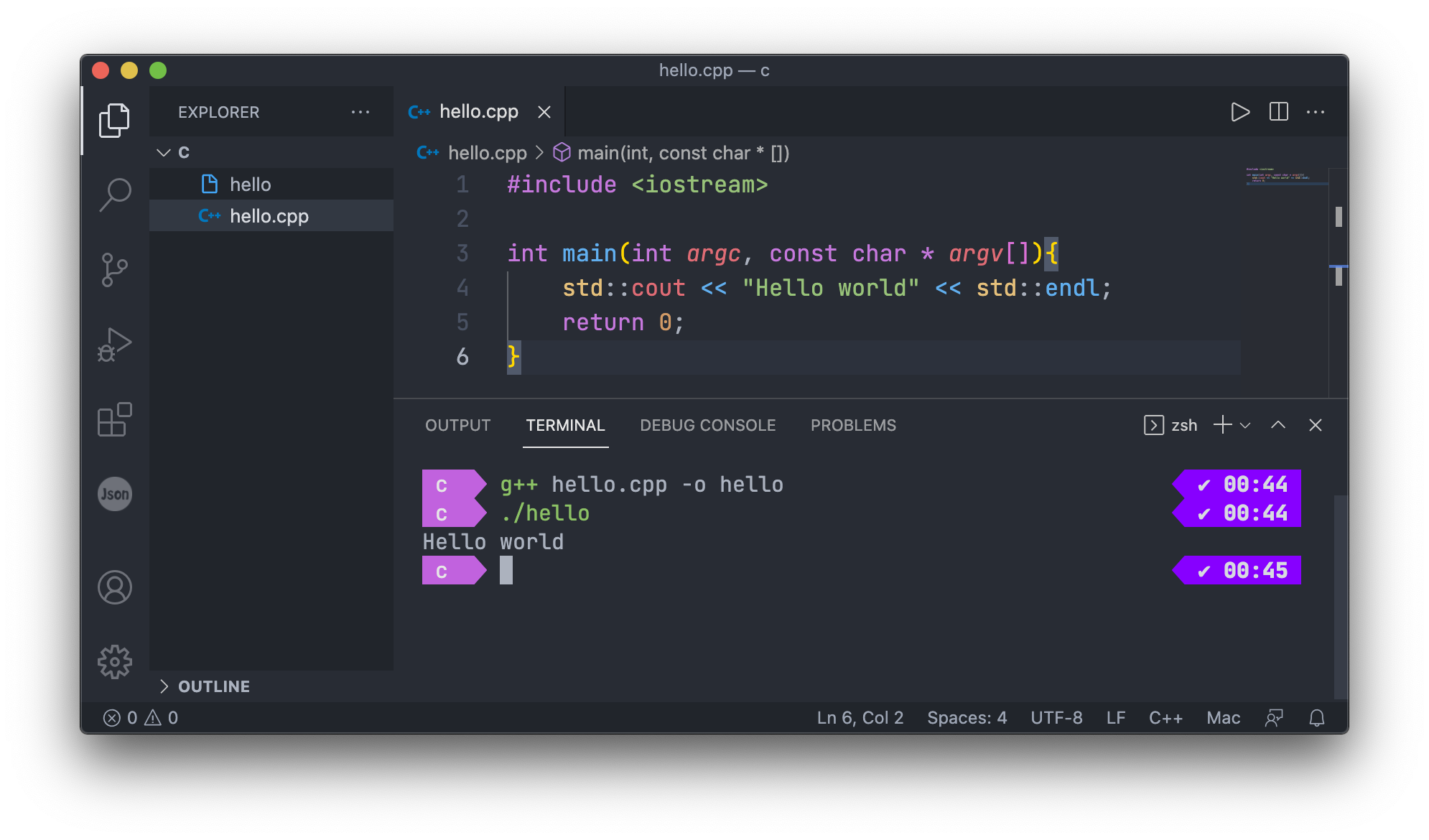Click the terminal vertical scrollbar
The height and width of the screenshot is (840, 1429).
(x=1340, y=596)
